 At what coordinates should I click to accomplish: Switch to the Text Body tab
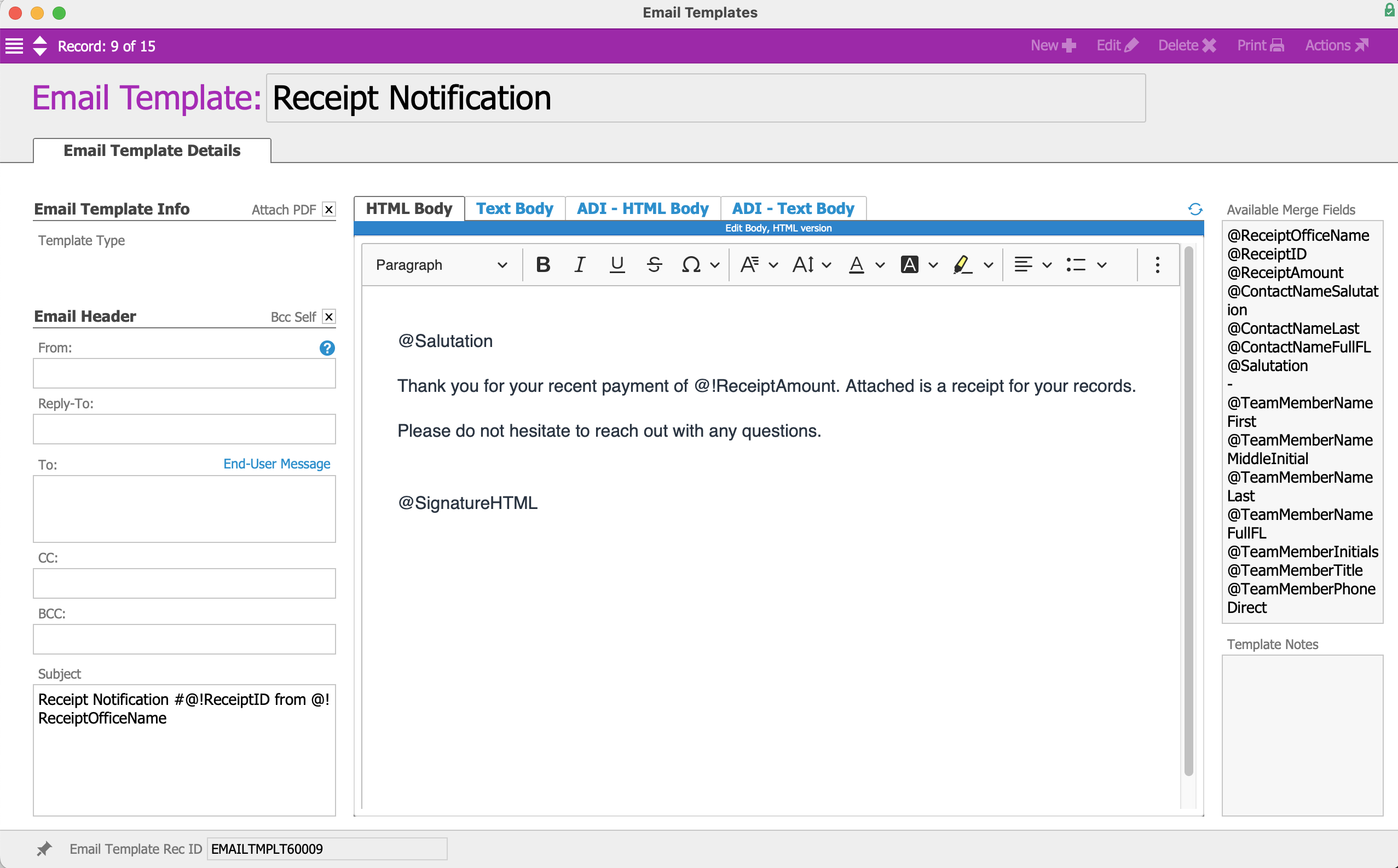point(515,209)
